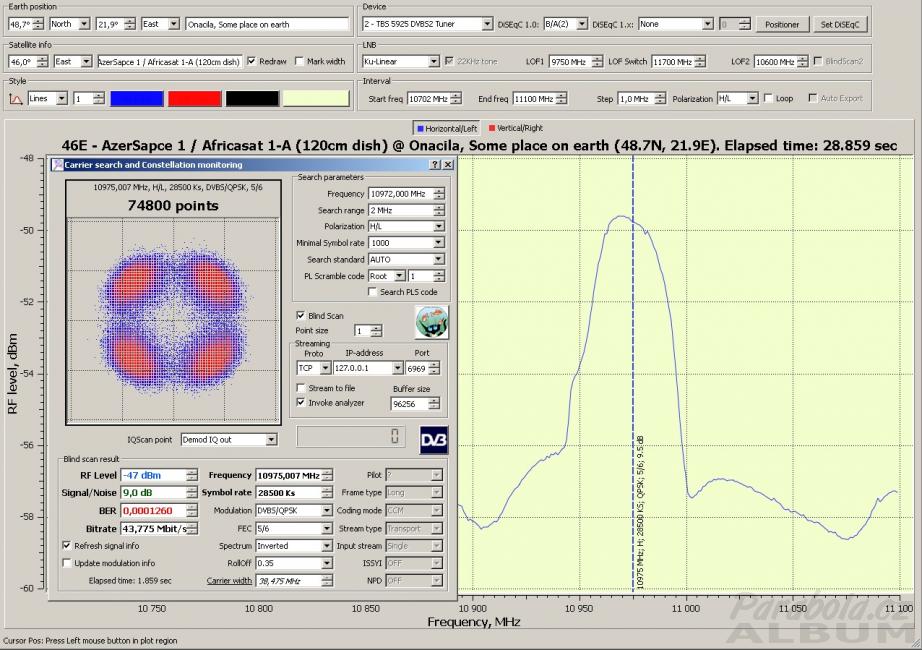Click the Point size stepper
Viewport: 922px width, 650px height.
point(376,331)
